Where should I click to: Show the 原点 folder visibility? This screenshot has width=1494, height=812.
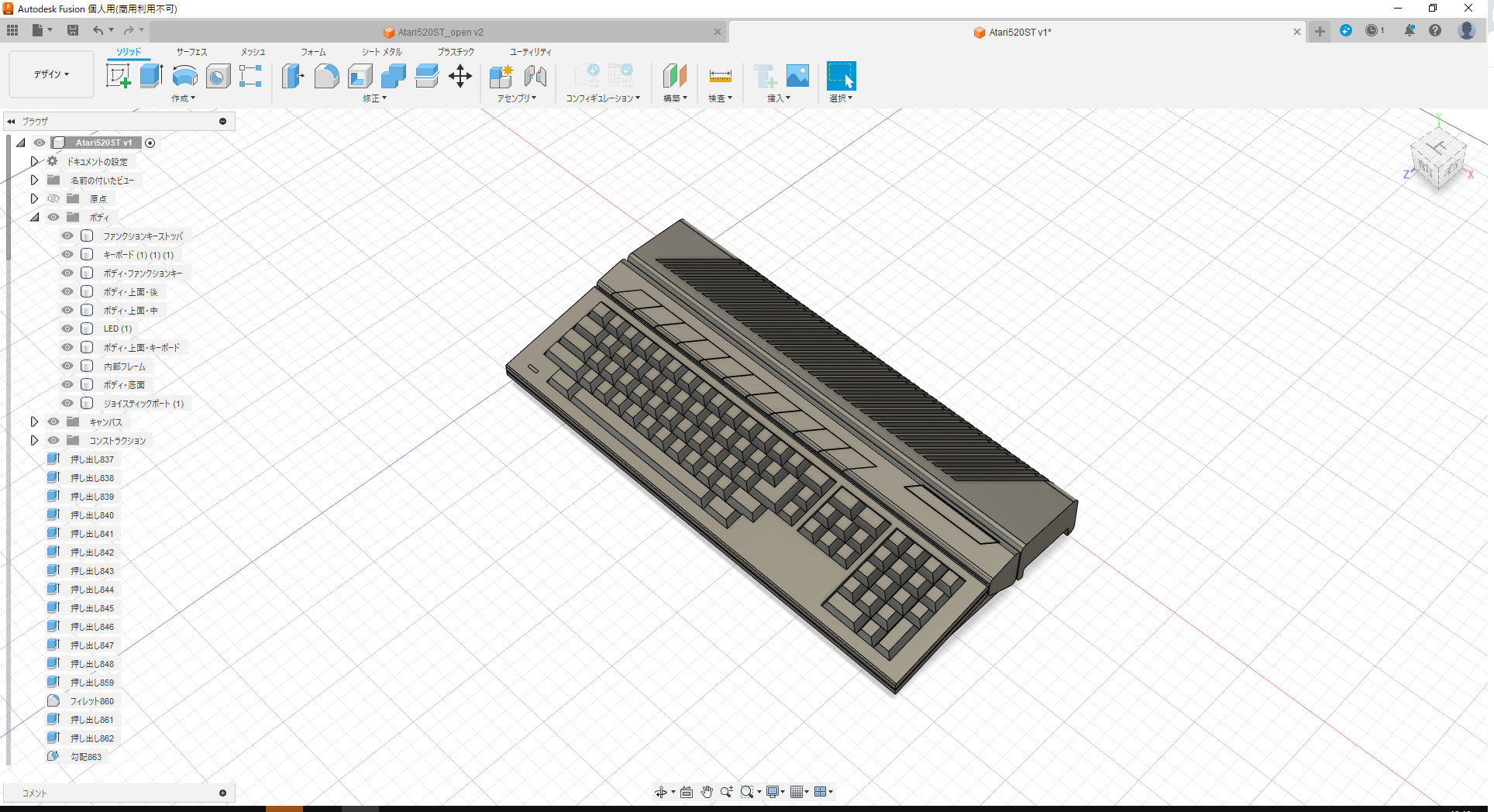(53, 198)
